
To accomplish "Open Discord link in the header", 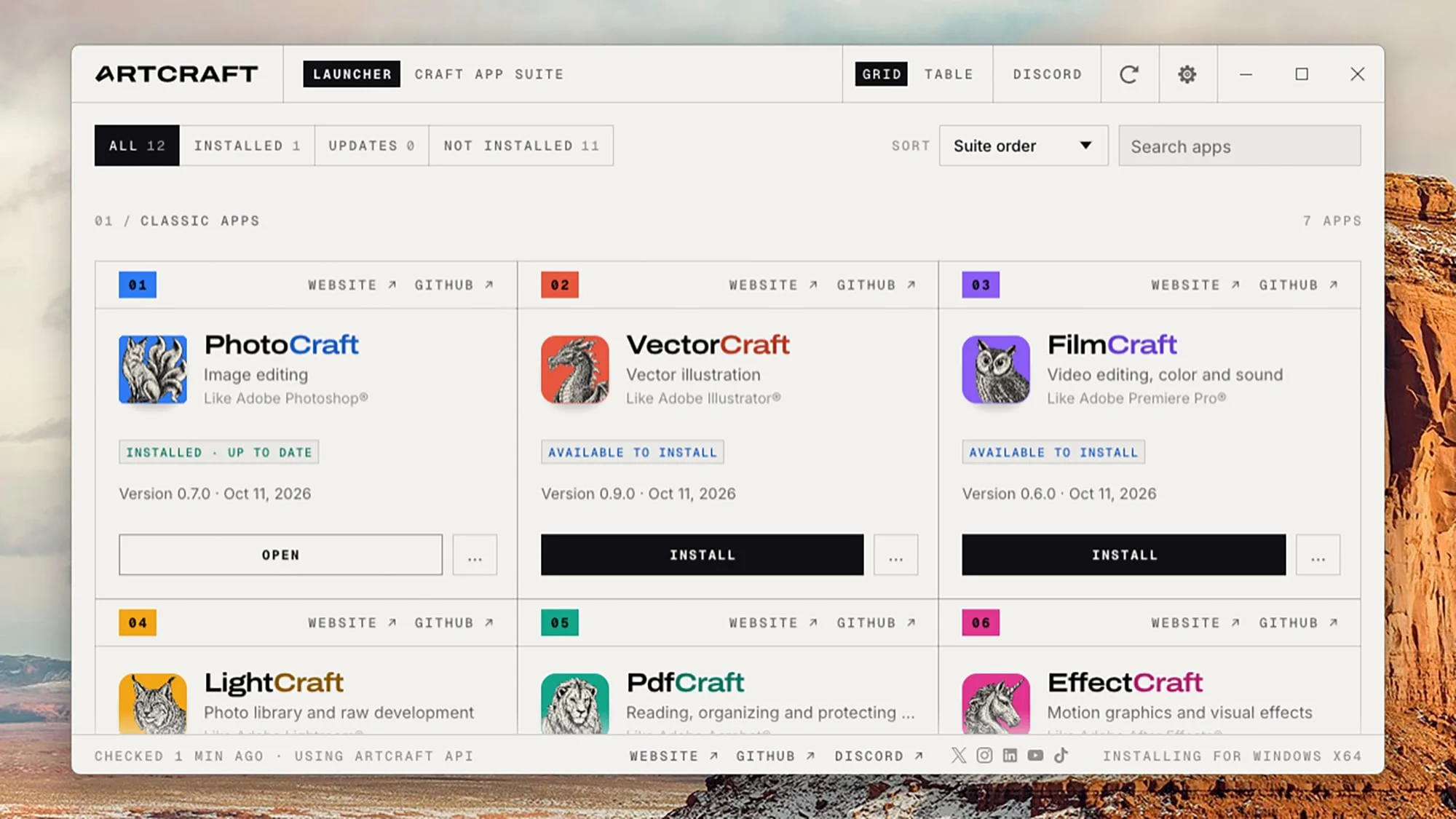I will coord(1047,74).
